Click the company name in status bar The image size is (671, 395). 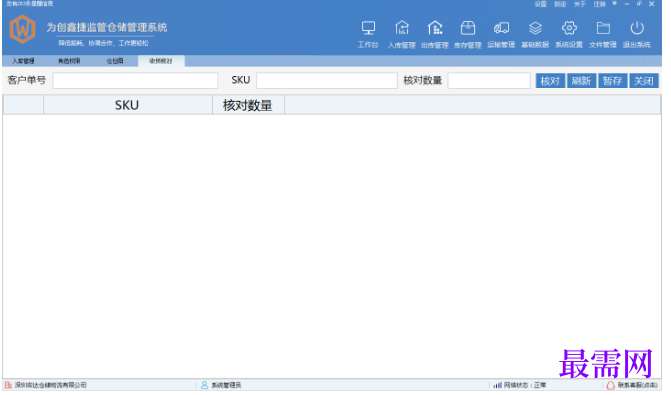50,385
